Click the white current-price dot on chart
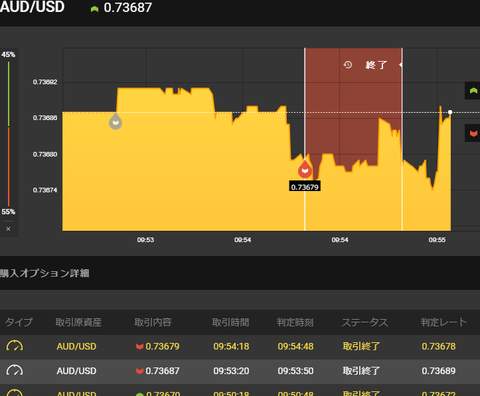 click(450, 112)
